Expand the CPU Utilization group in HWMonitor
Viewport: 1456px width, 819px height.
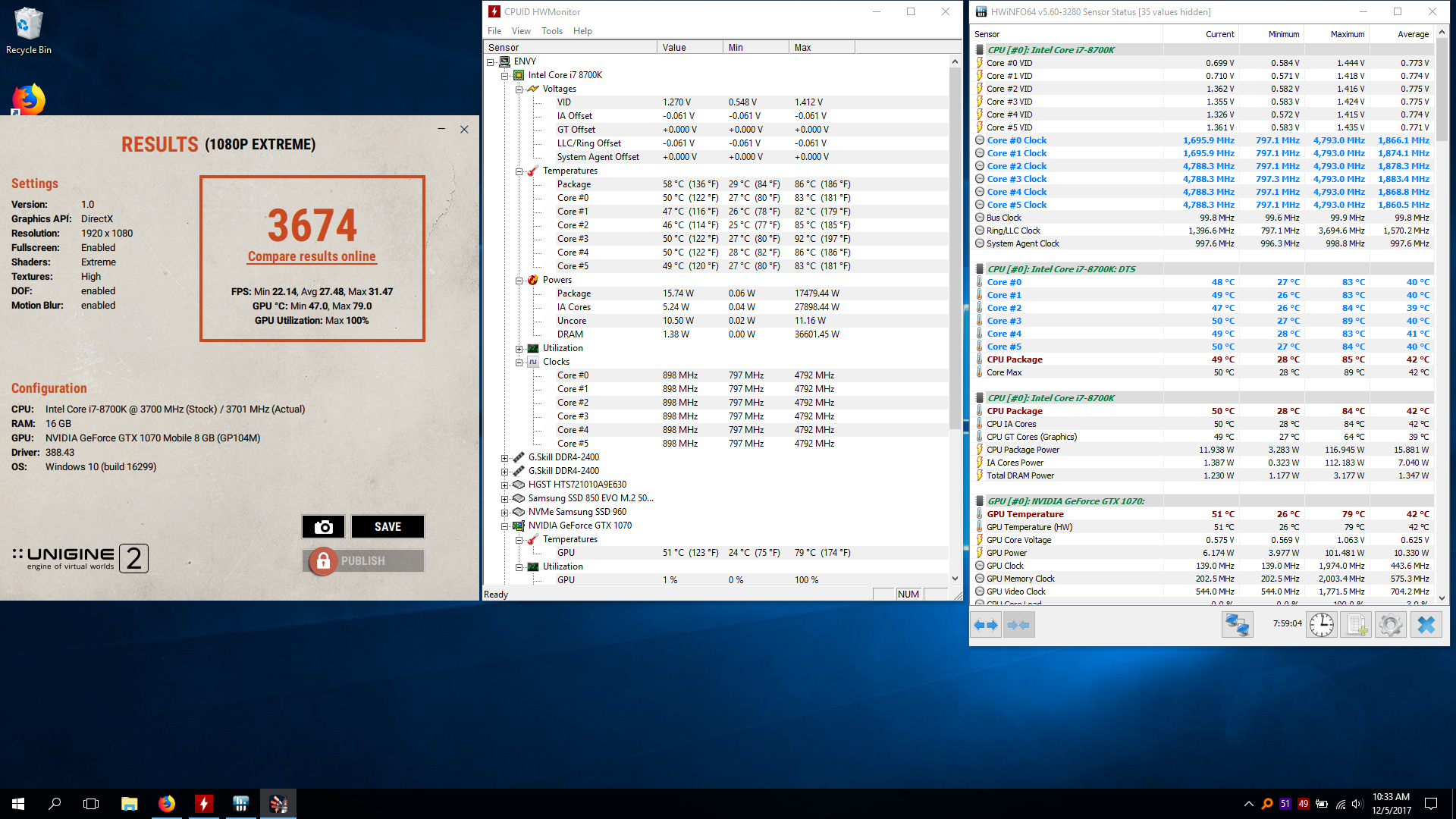coord(519,349)
